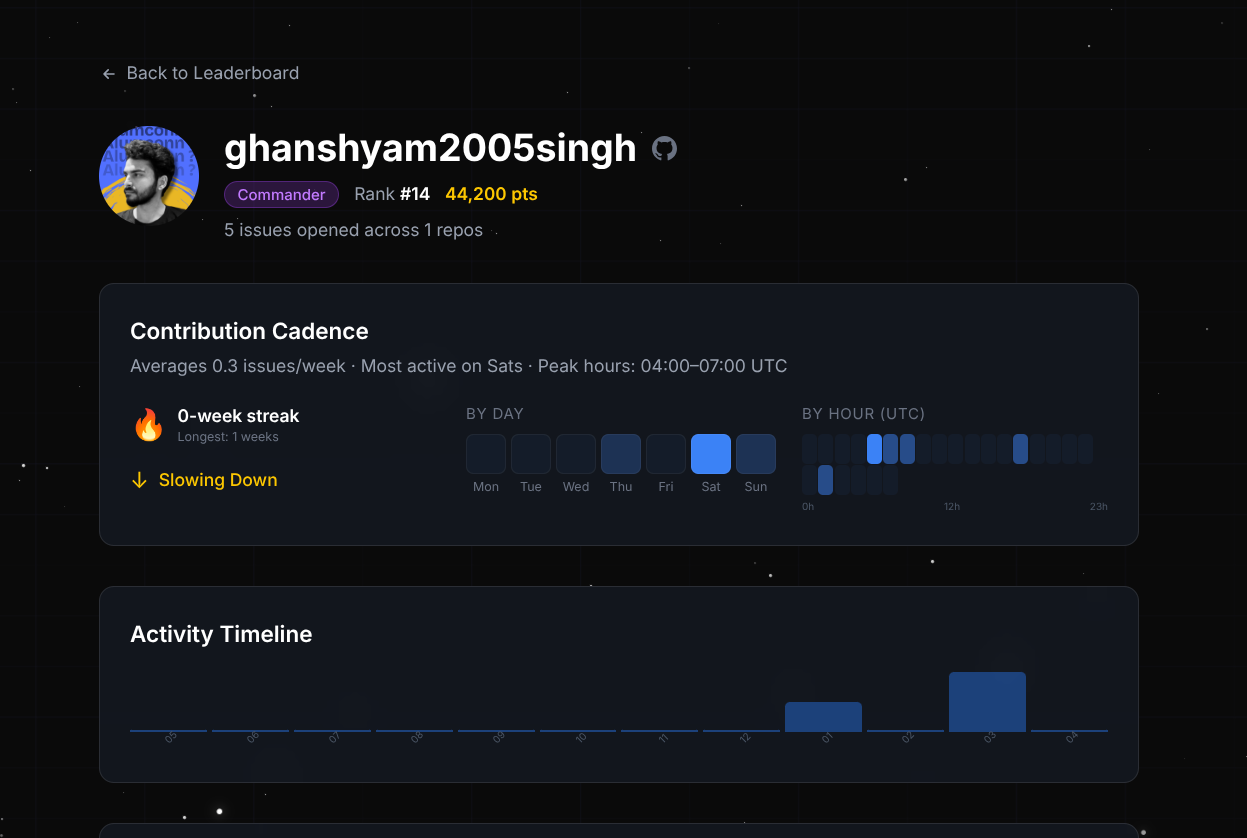Click the Rank #14 text
Image resolution: width=1247 pixels, height=838 pixels.
(392, 194)
